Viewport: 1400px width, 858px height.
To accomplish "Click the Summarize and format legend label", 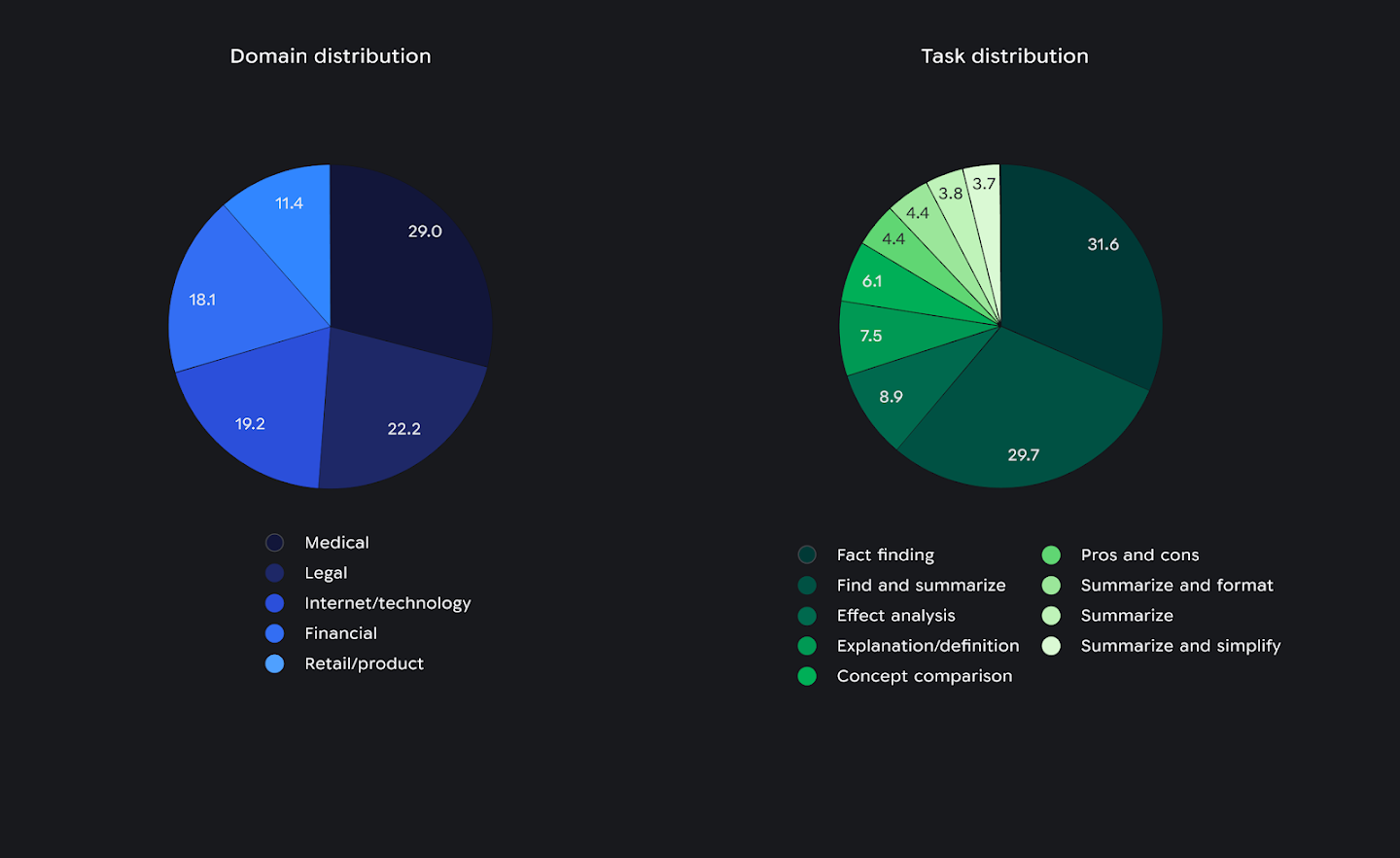I will [x=1177, y=585].
